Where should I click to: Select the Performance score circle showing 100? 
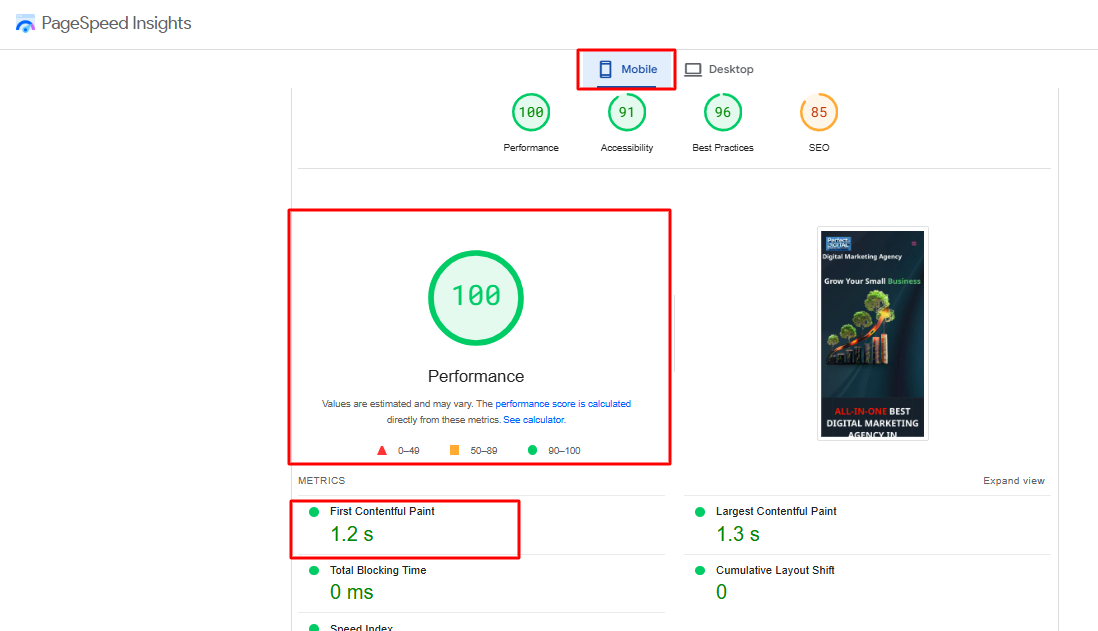tap(531, 112)
